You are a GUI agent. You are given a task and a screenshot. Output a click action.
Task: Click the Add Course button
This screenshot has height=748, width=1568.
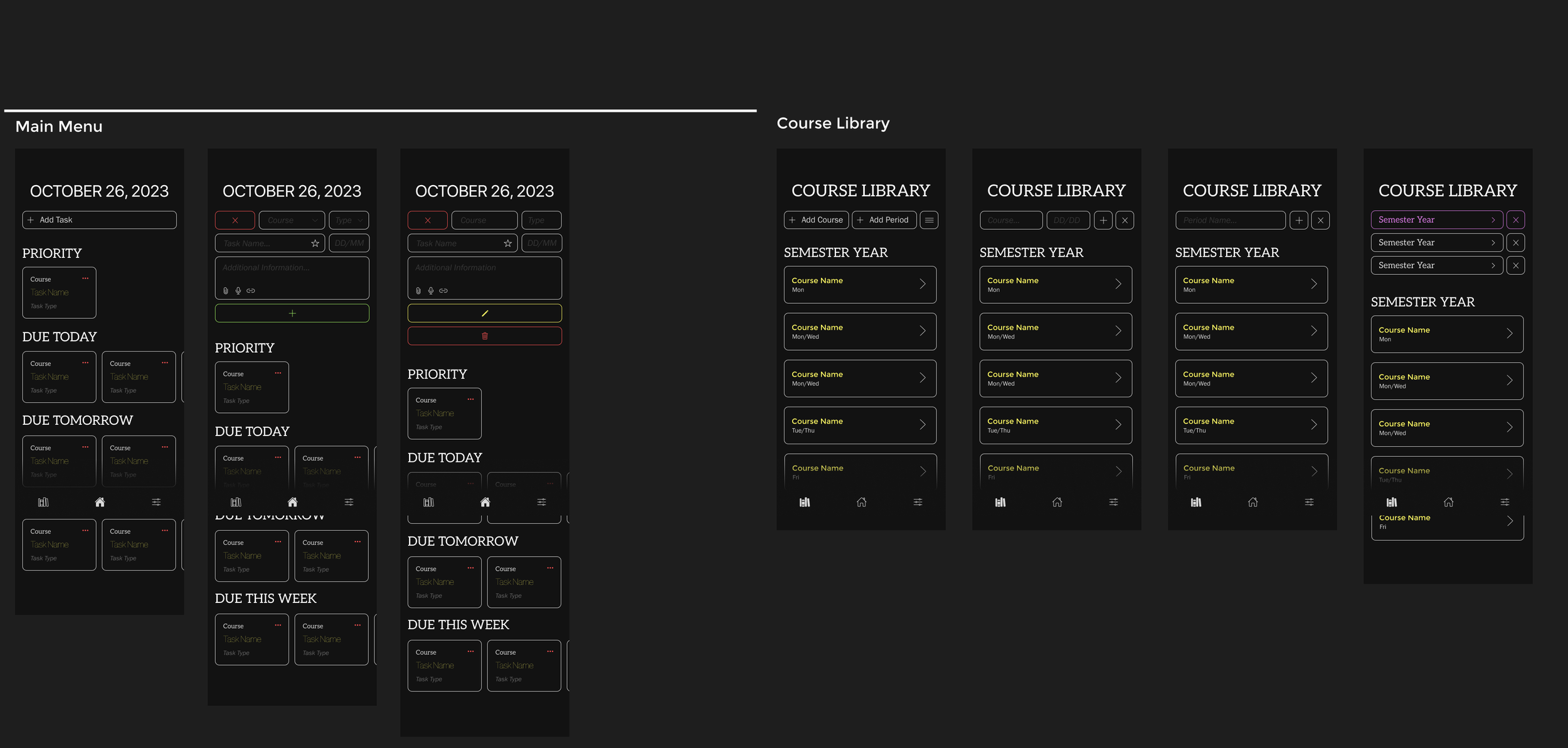[x=816, y=220]
